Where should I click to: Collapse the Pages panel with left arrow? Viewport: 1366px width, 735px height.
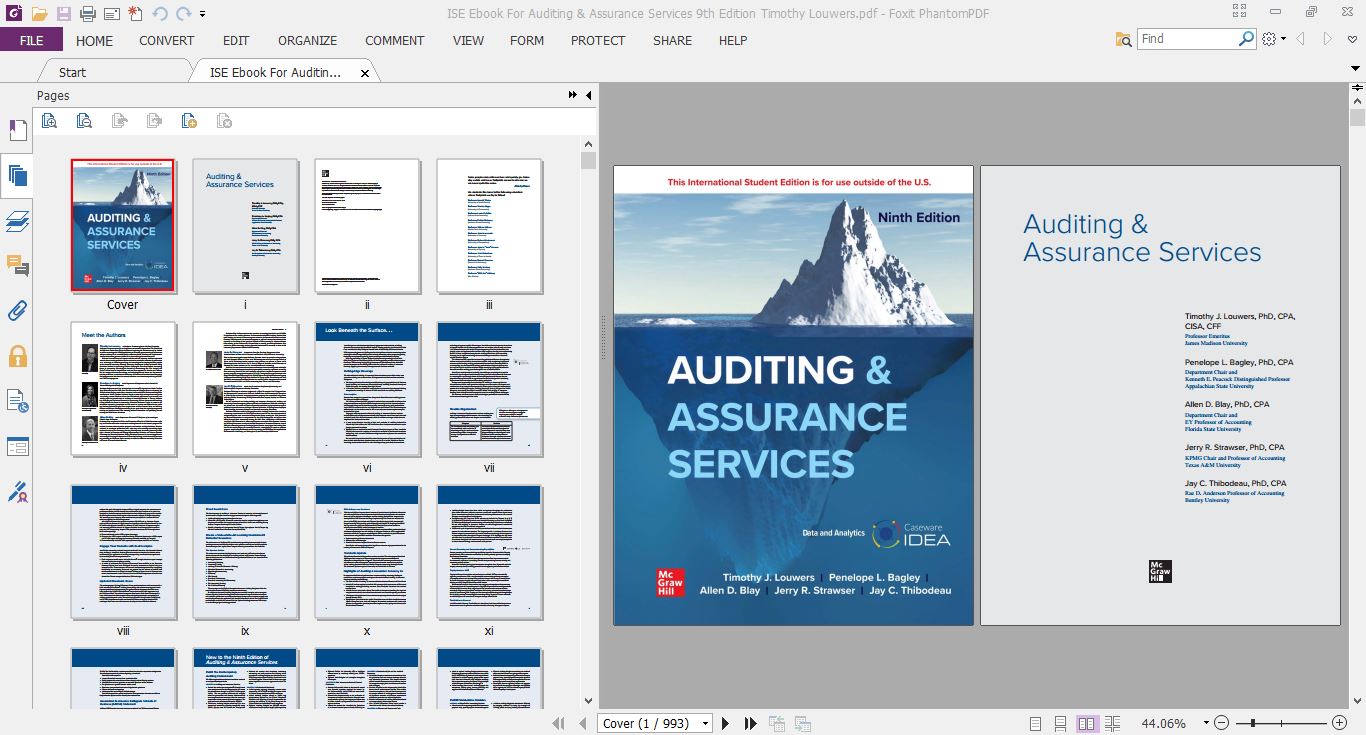tap(588, 95)
